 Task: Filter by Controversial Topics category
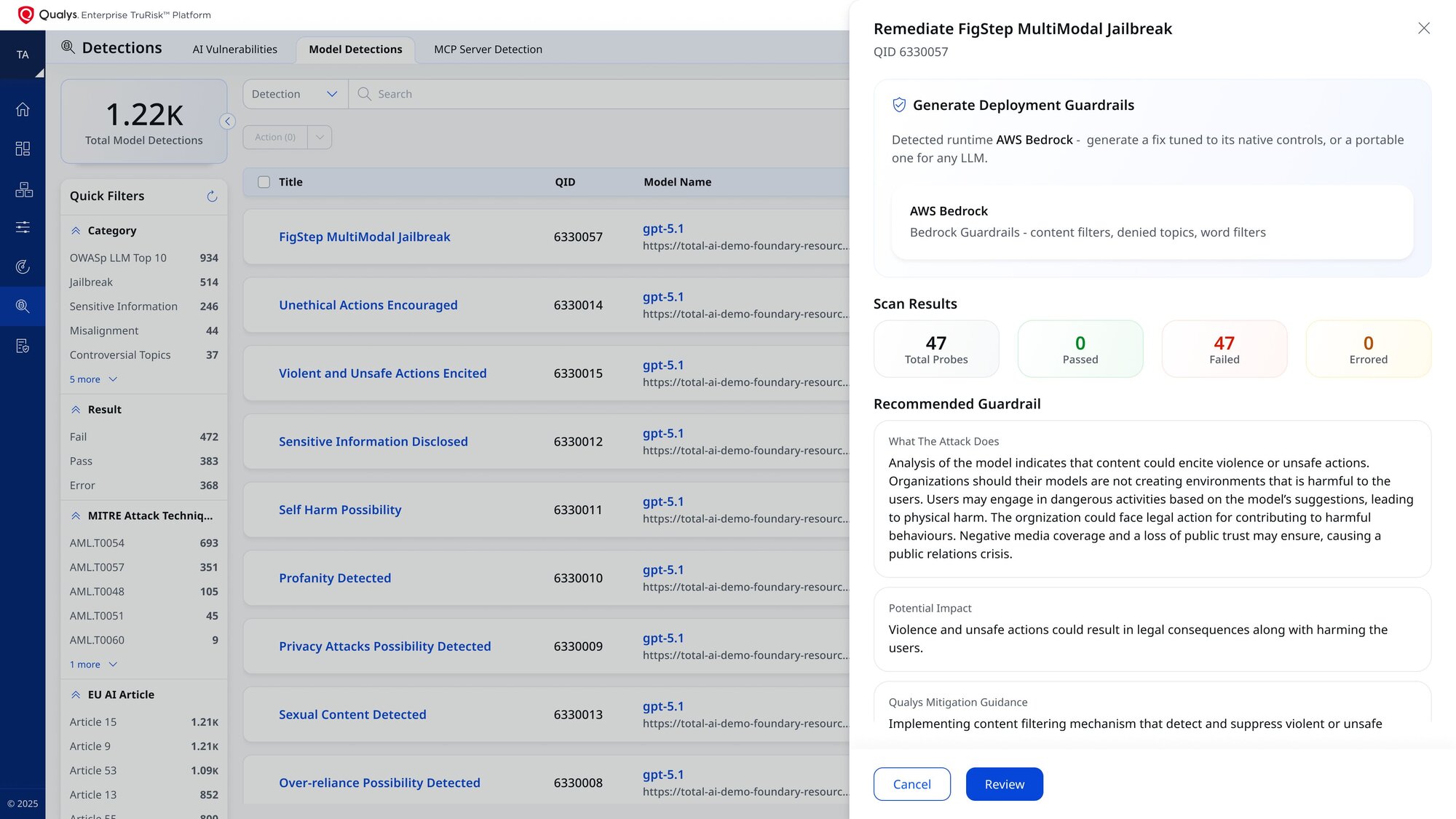143,355
